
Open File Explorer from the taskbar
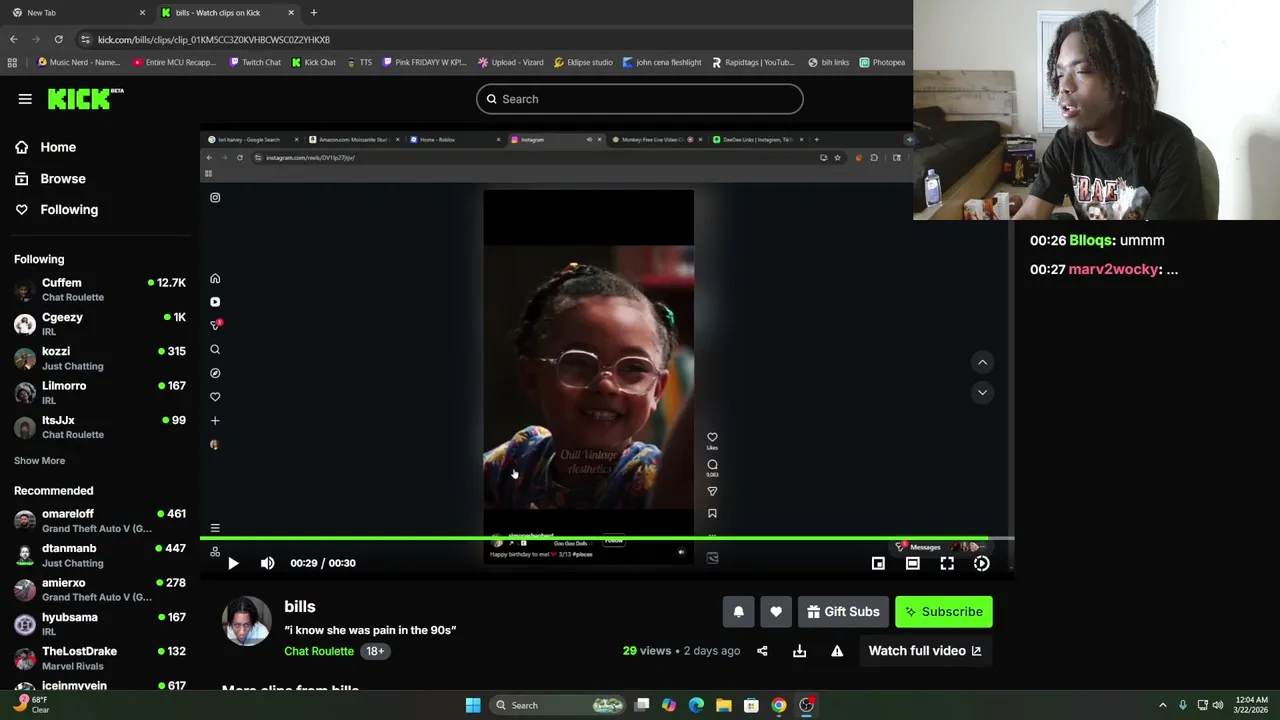click(x=723, y=705)
